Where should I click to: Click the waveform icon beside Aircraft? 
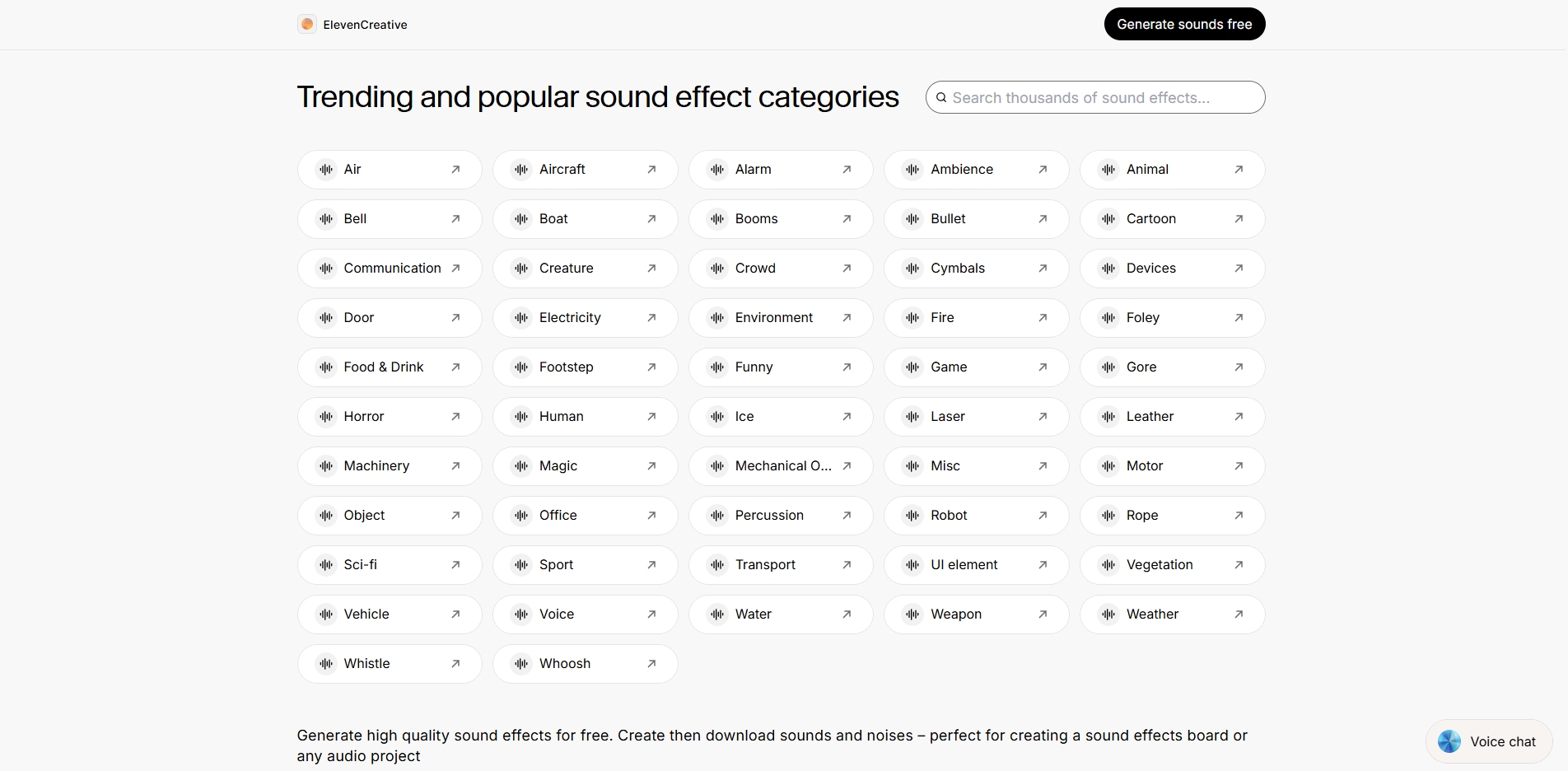521,170
